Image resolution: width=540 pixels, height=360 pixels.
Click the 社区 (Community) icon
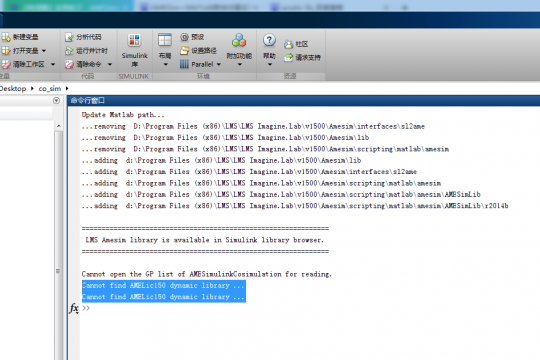[289, 44]
